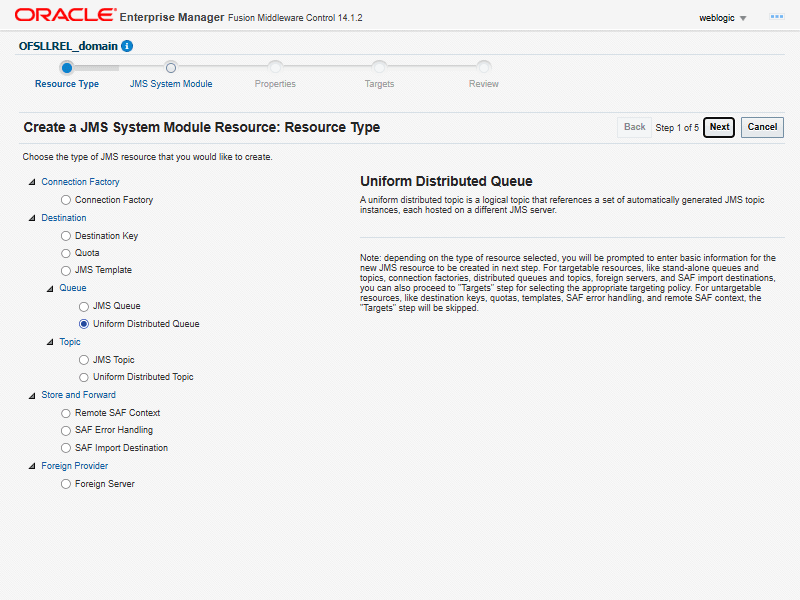Image resolution: width=800 pixels, height=600 pixels.
Task: Open the weblogic user dropdown
Action: click(722, 18)
